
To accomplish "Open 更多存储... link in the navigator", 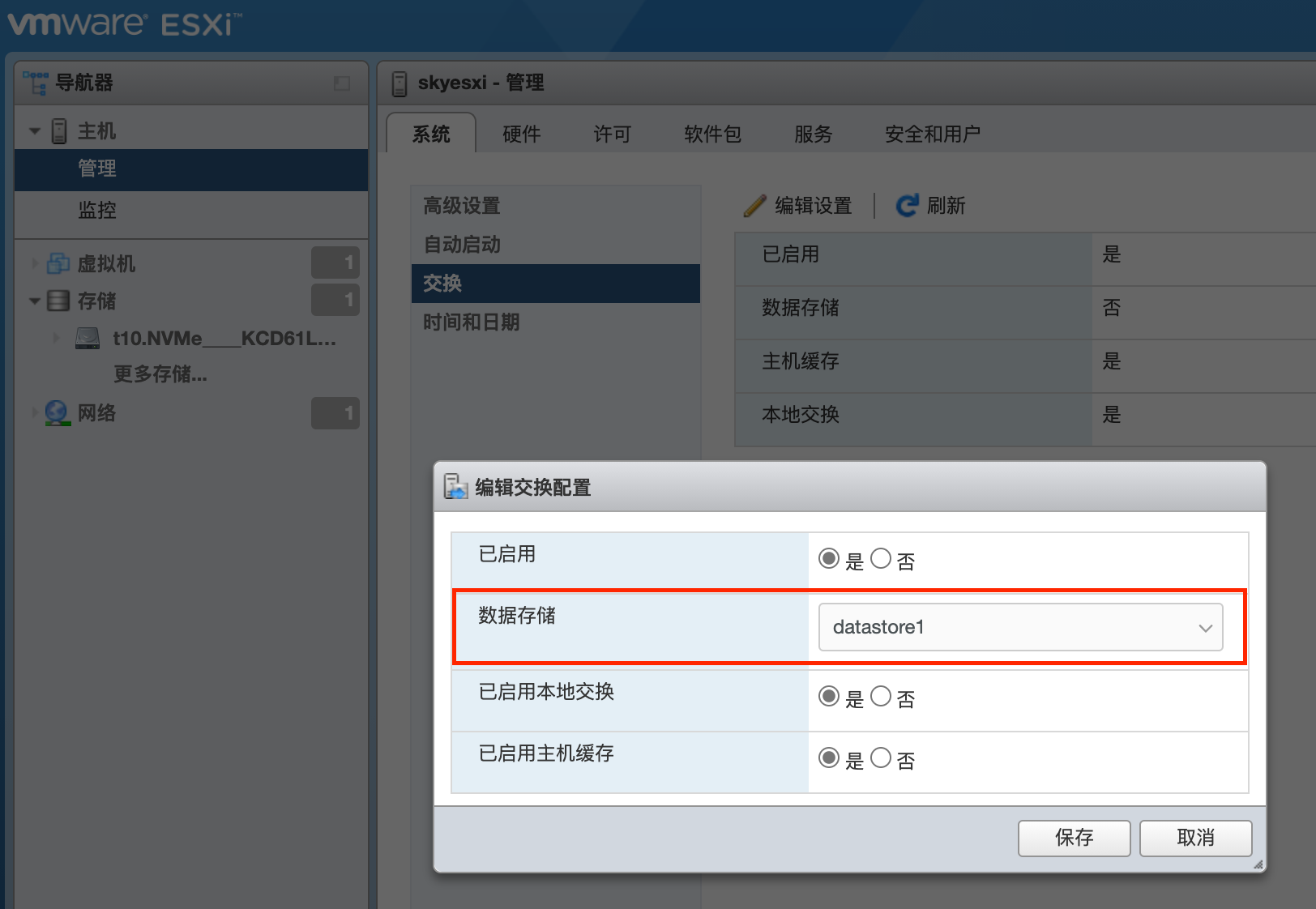I will point(160,374).
